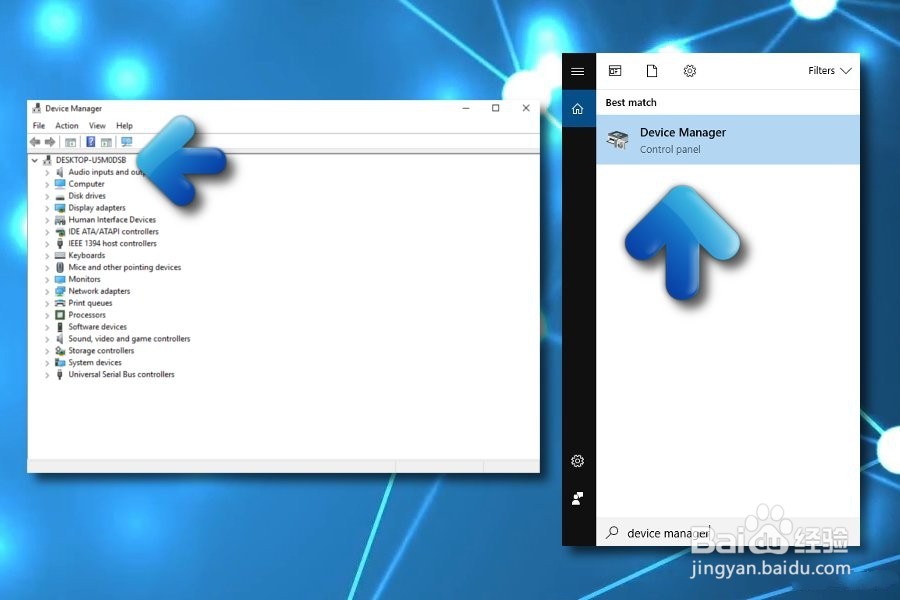The image size is (900, 600).
Task: Filter search results by Apps icon
Action: (615, 71)
